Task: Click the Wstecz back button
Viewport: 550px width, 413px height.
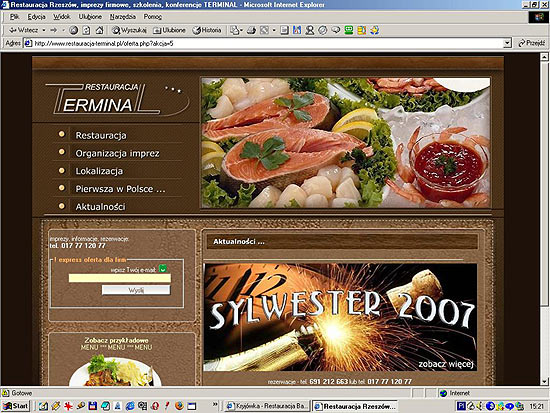Action: 23,30
